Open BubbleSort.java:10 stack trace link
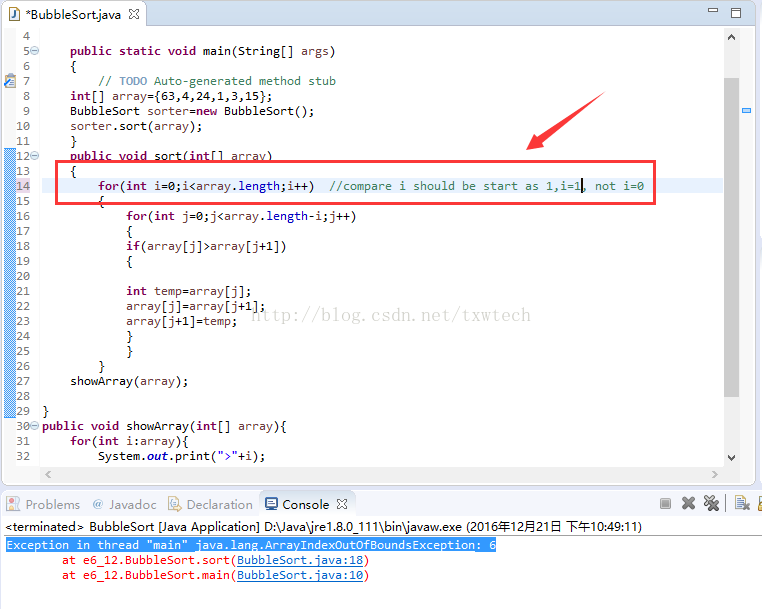Image resolution: width=762 pixels, height=609 pixels. [300, 575]
